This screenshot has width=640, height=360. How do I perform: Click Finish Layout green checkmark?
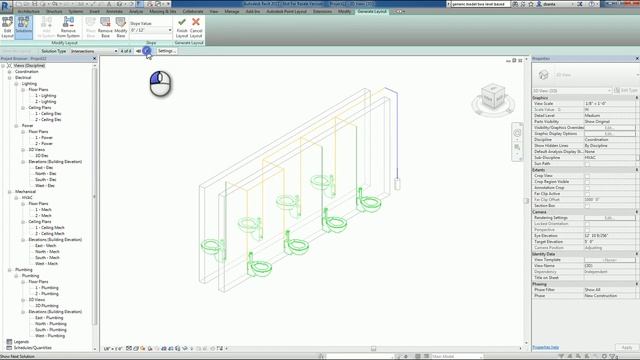pyautogui.click(x=182, y=27)
